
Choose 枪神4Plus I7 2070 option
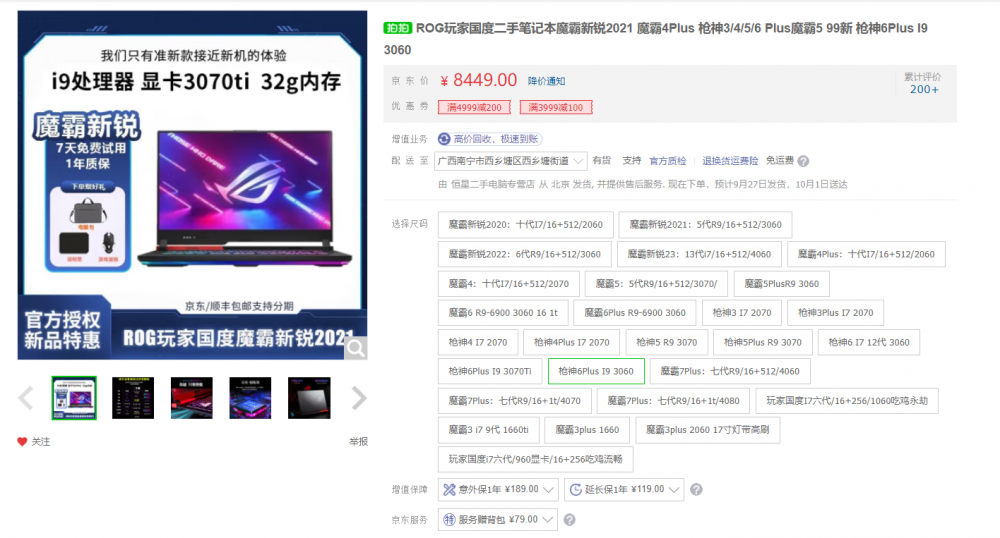click(571, 342)
